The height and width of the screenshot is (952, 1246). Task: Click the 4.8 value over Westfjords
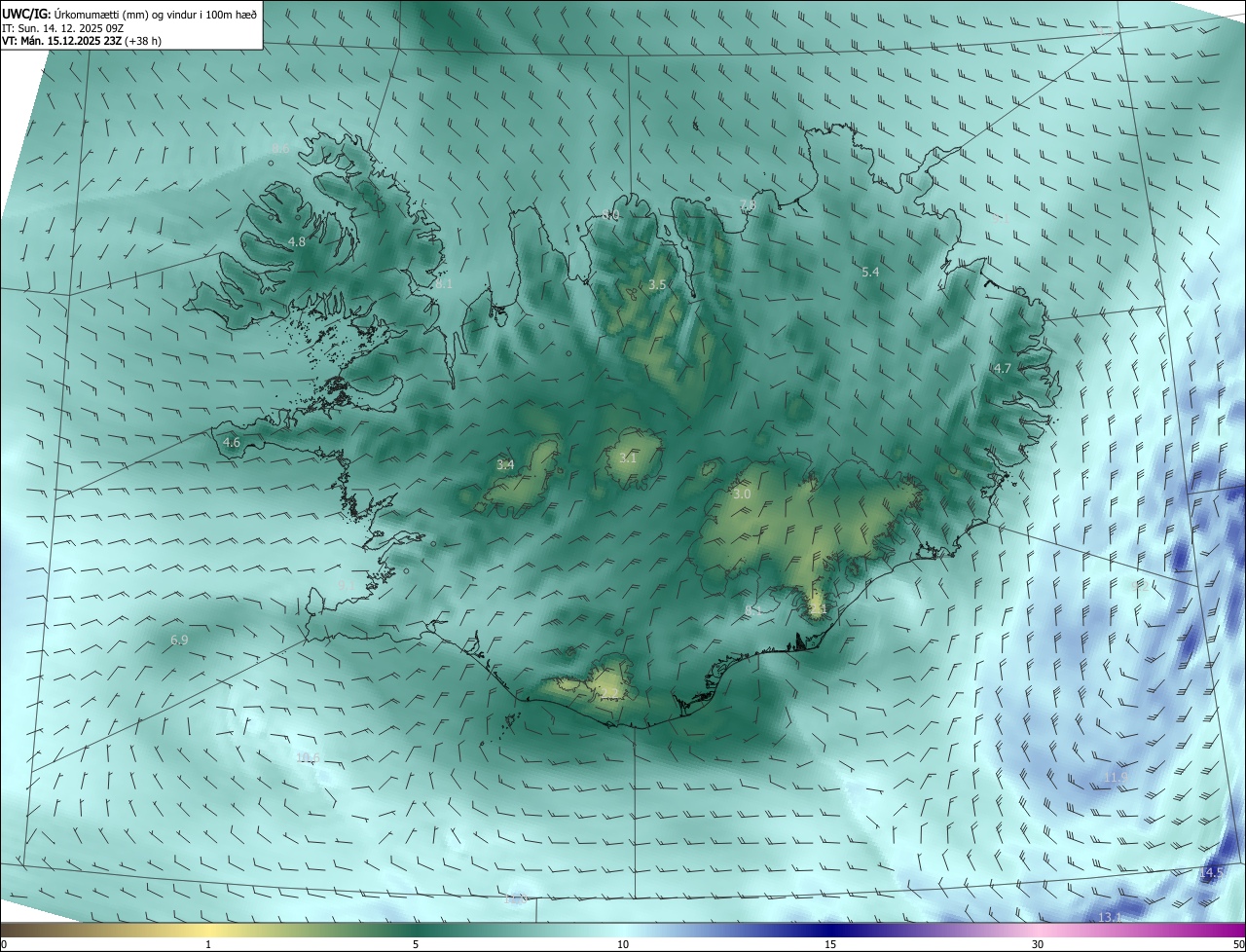pos(297,241)
